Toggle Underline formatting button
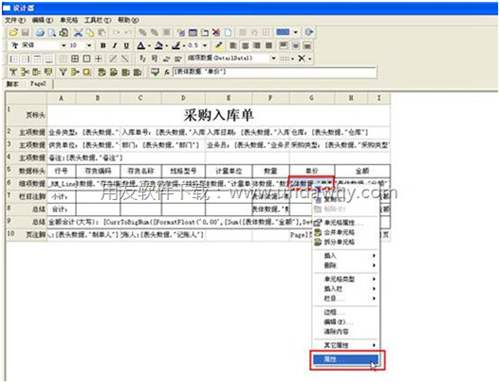This screenshot has height=383, width=500. coord(126,45)
